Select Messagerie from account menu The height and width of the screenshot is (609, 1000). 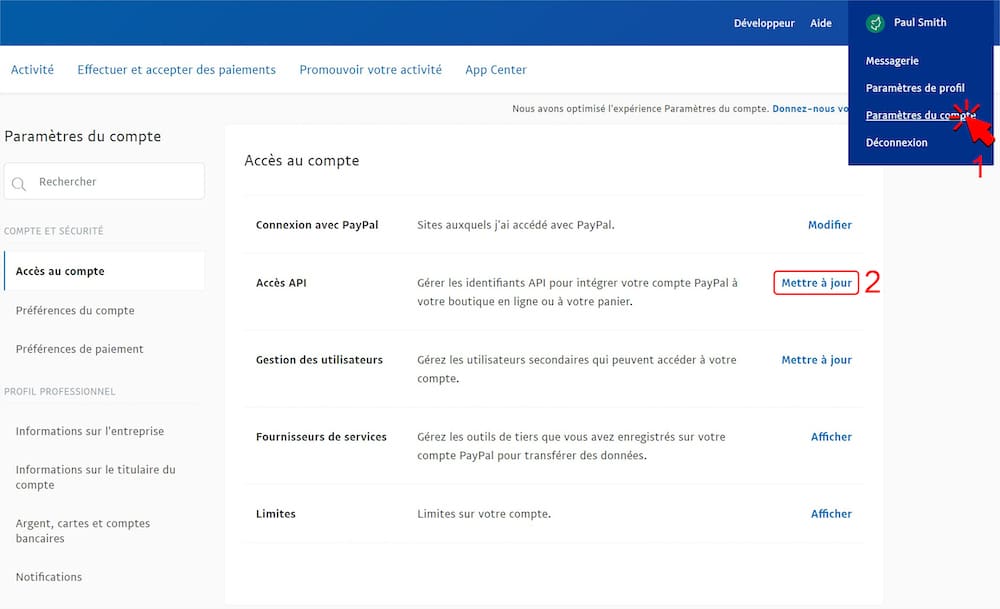(892, 61)
